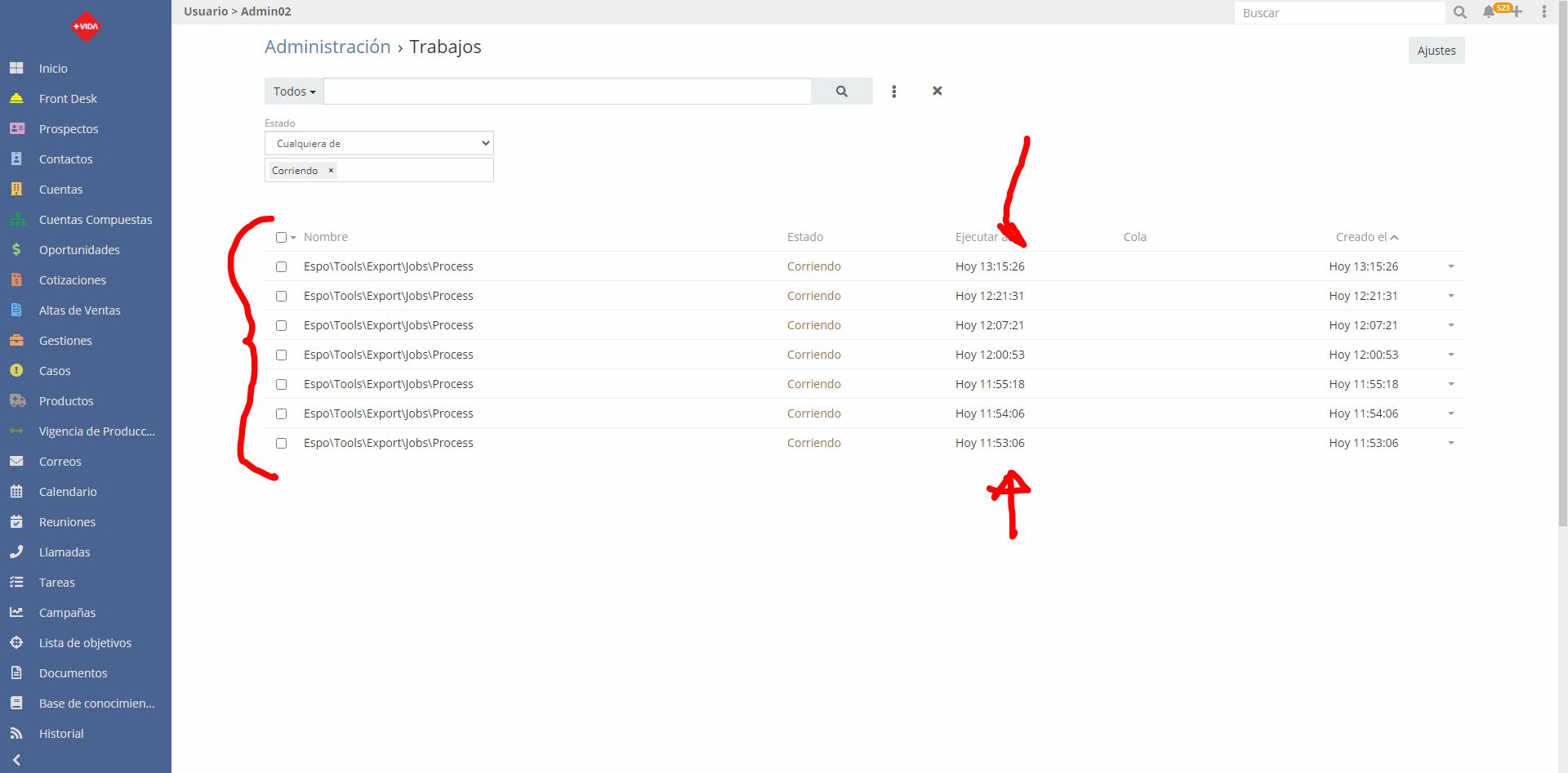Click the search magnifier next to the filter box
Viewport: 1568px width, 773px height.
pyautogui.click(x=842, y=91)
